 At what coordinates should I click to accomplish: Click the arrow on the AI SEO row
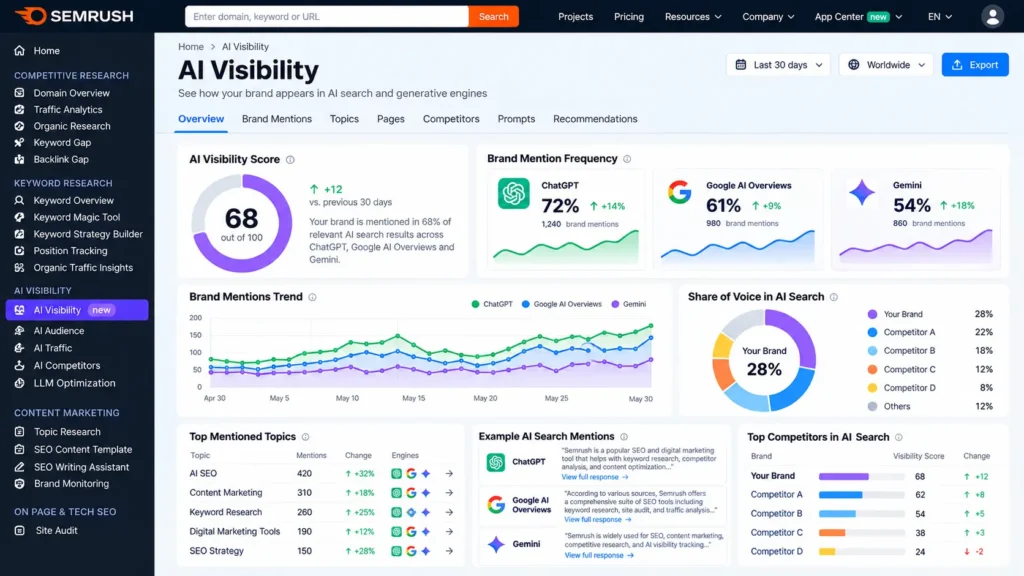tap(449, 473)
